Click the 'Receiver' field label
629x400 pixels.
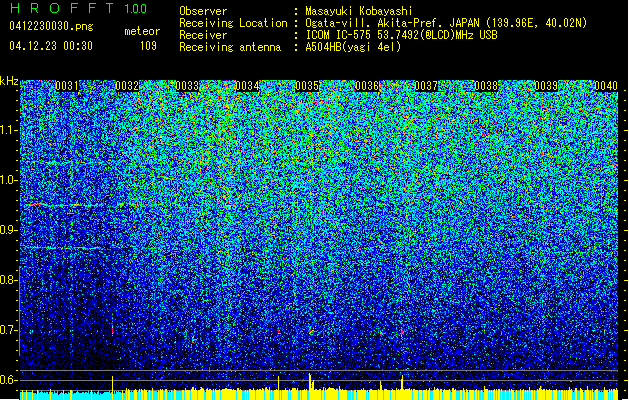(203, 35)
